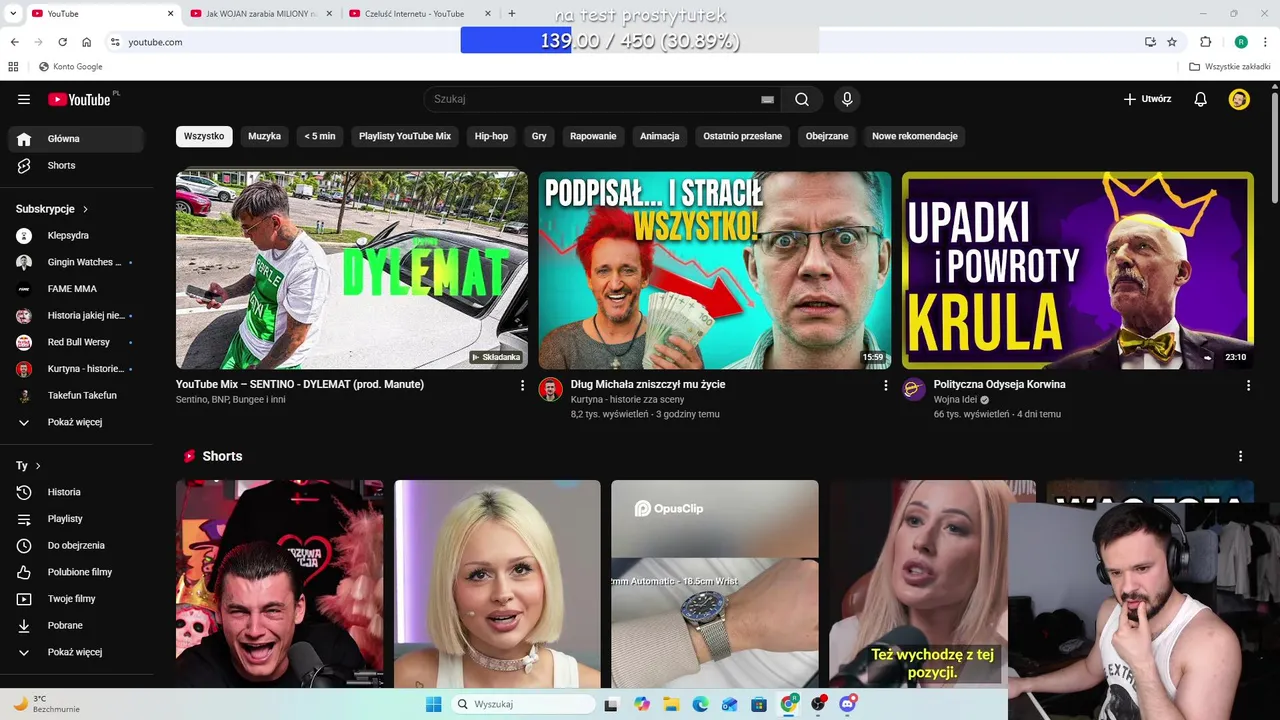
Task: Open Klepsydra subscription channel
Action: pyautogui.click(x=76, y=235)
